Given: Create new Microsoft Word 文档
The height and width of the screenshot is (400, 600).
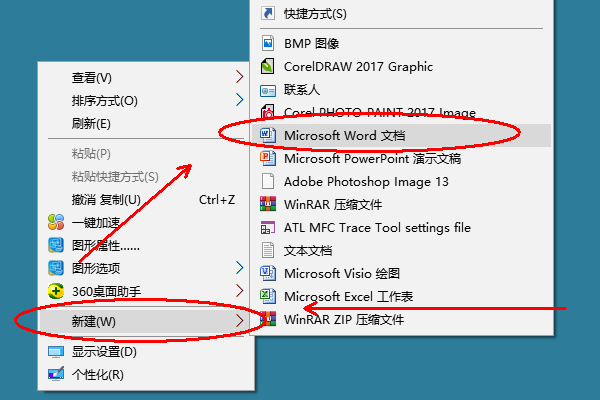Looking at the screenshot, I should pyautogui.click(x=401, y=135).
